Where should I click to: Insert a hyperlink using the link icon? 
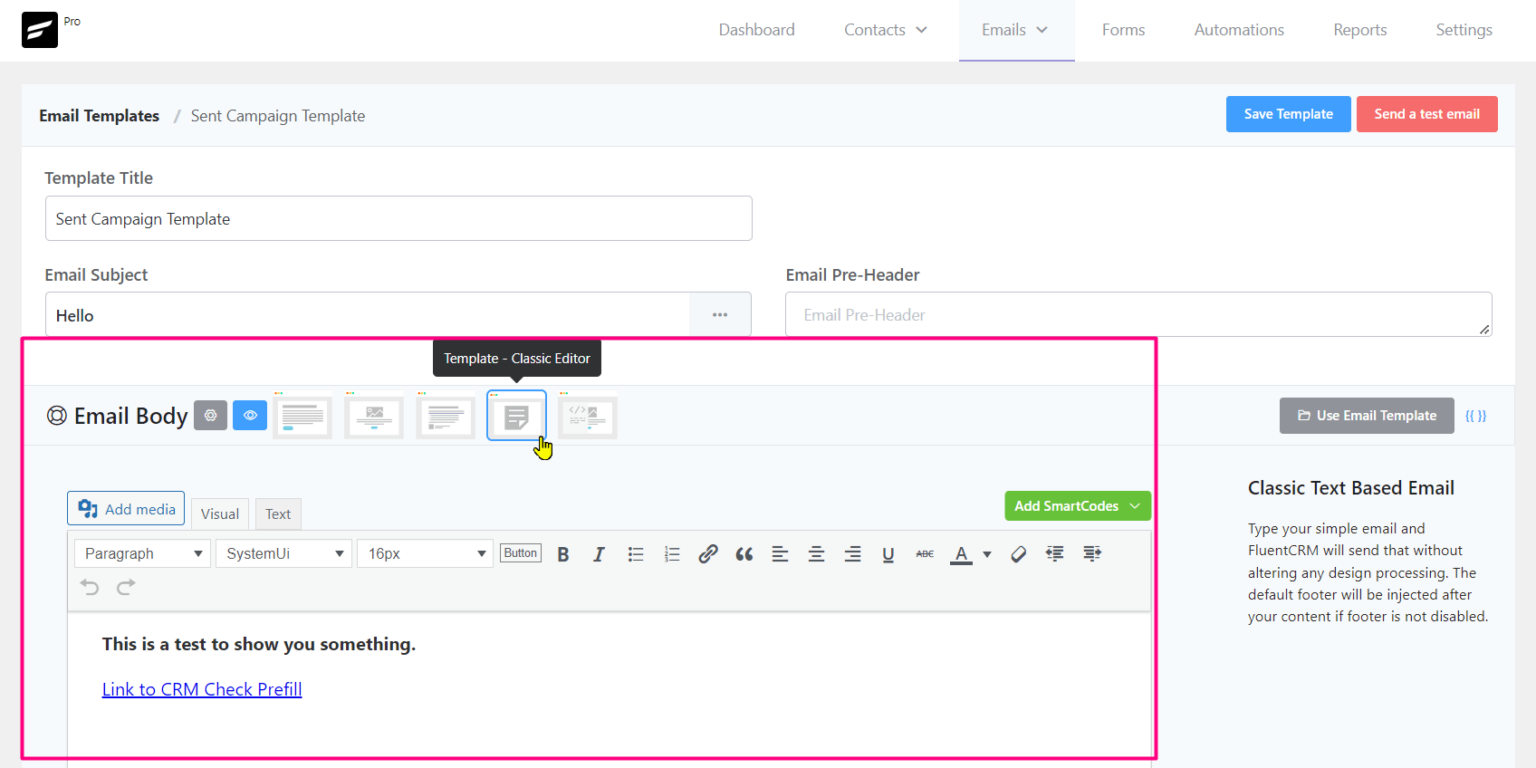coord(708,553)
